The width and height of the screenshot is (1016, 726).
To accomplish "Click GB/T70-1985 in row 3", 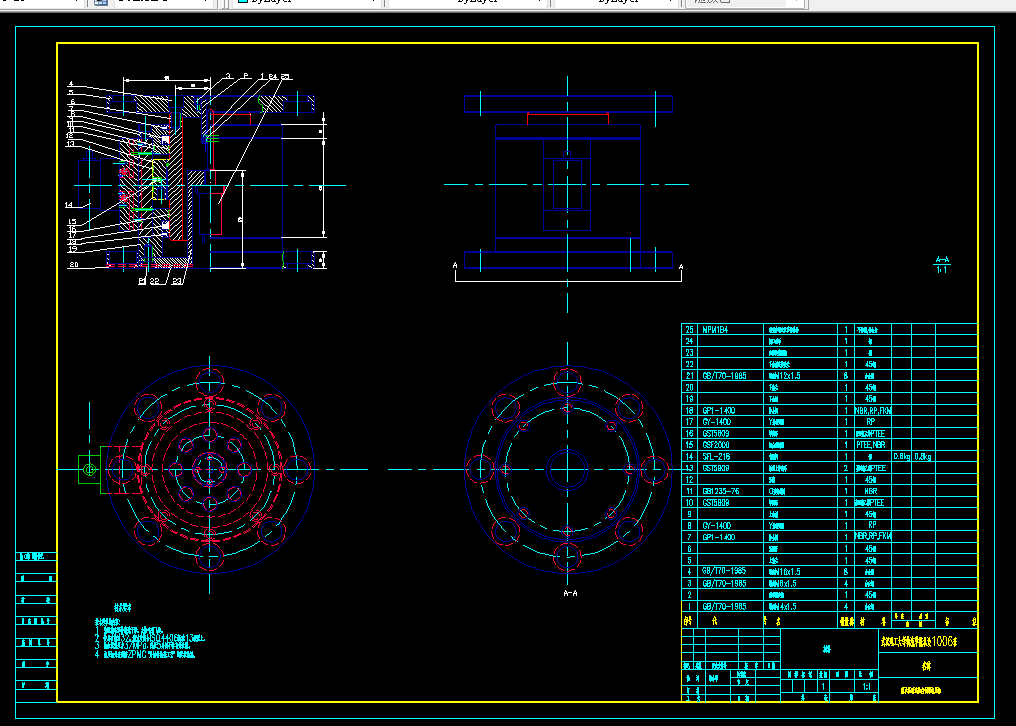I will [724, 583].
